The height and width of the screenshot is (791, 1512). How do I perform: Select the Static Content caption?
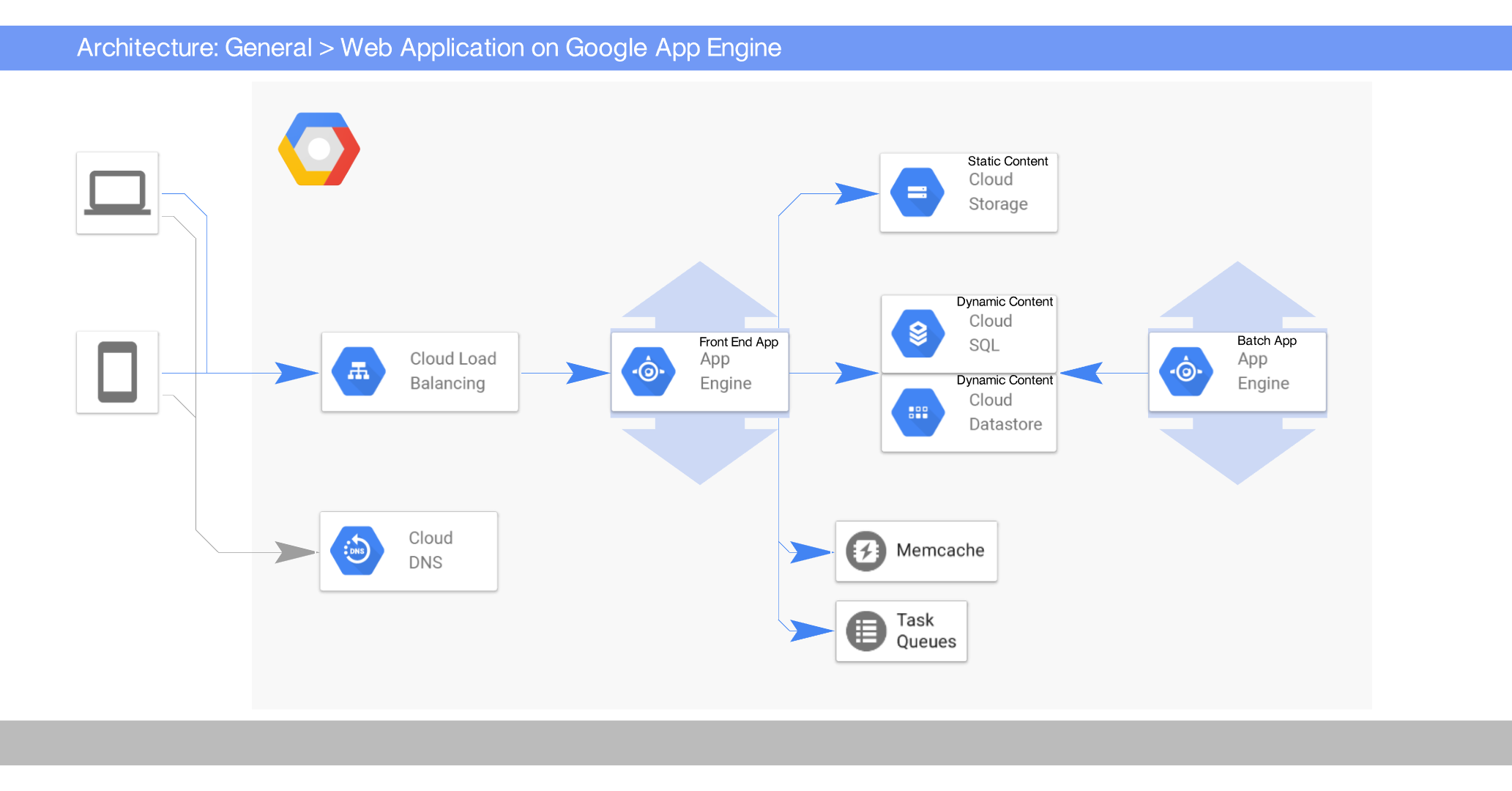tap(1007, 161)
